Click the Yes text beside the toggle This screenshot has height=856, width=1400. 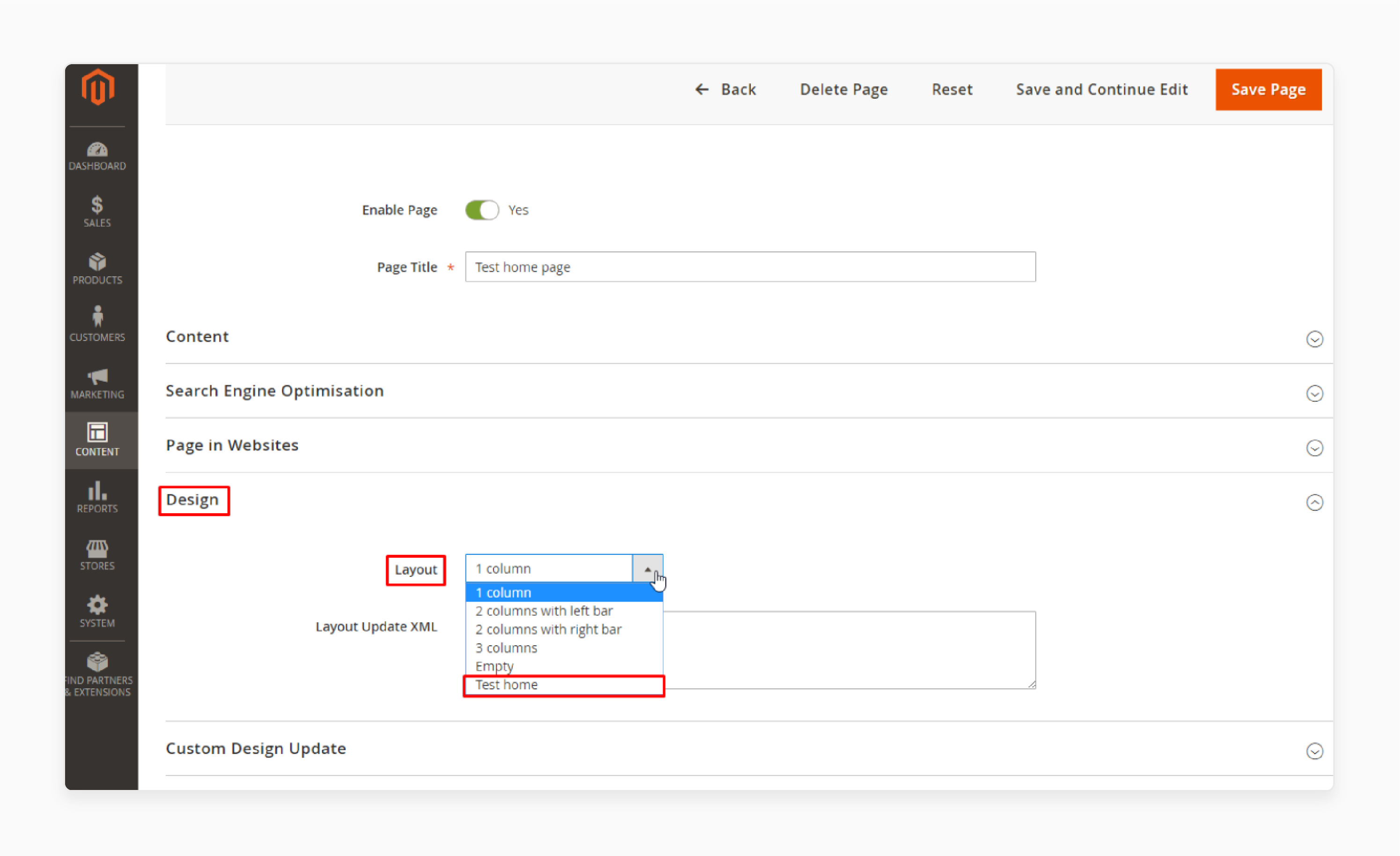(x=517, y=210)
